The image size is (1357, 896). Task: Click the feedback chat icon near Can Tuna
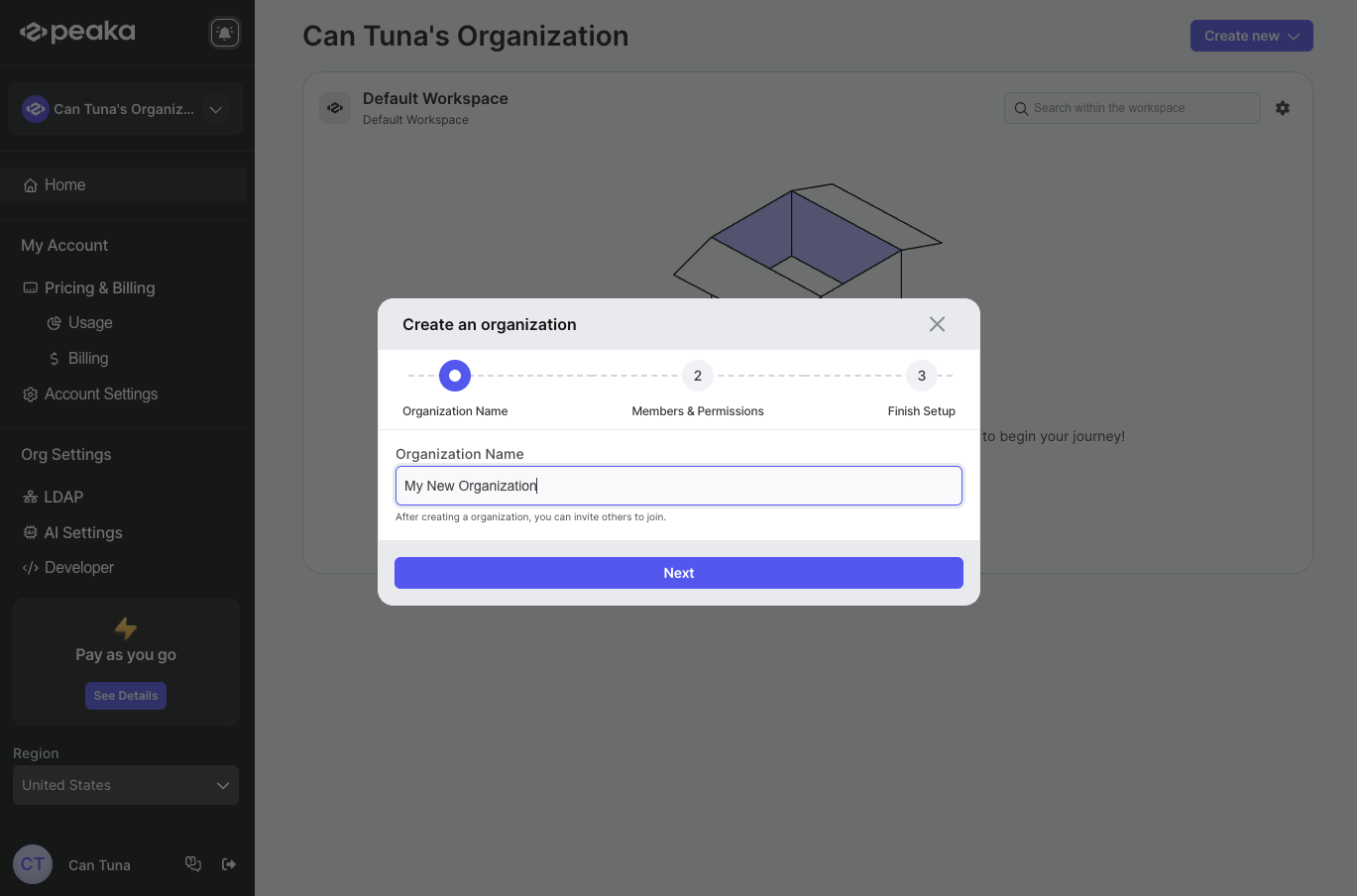(x=193, y=863)
